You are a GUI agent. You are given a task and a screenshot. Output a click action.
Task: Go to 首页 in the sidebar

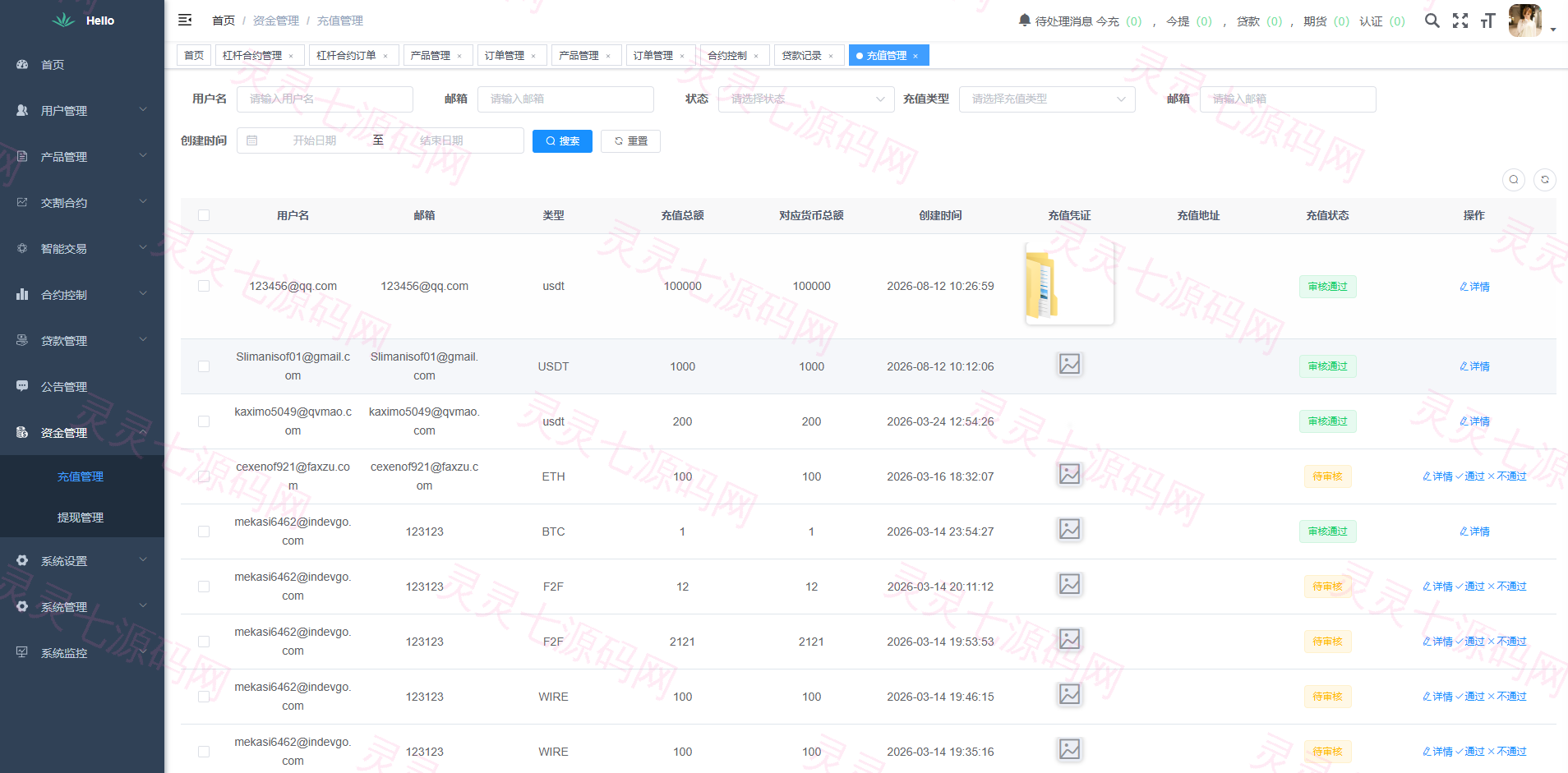point(82,64)
